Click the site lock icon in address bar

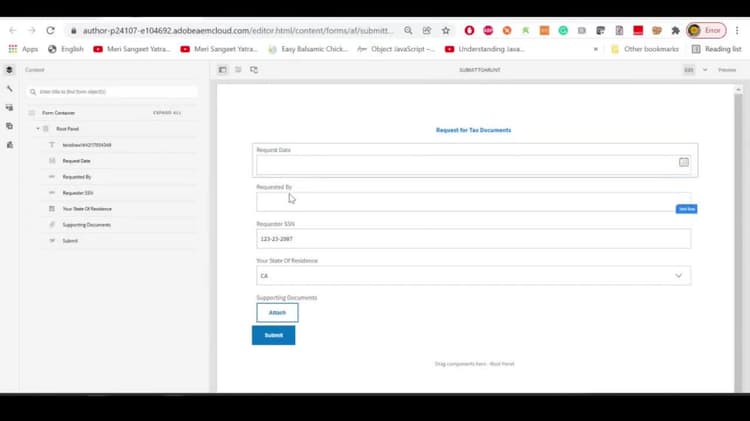coord(73,31)
